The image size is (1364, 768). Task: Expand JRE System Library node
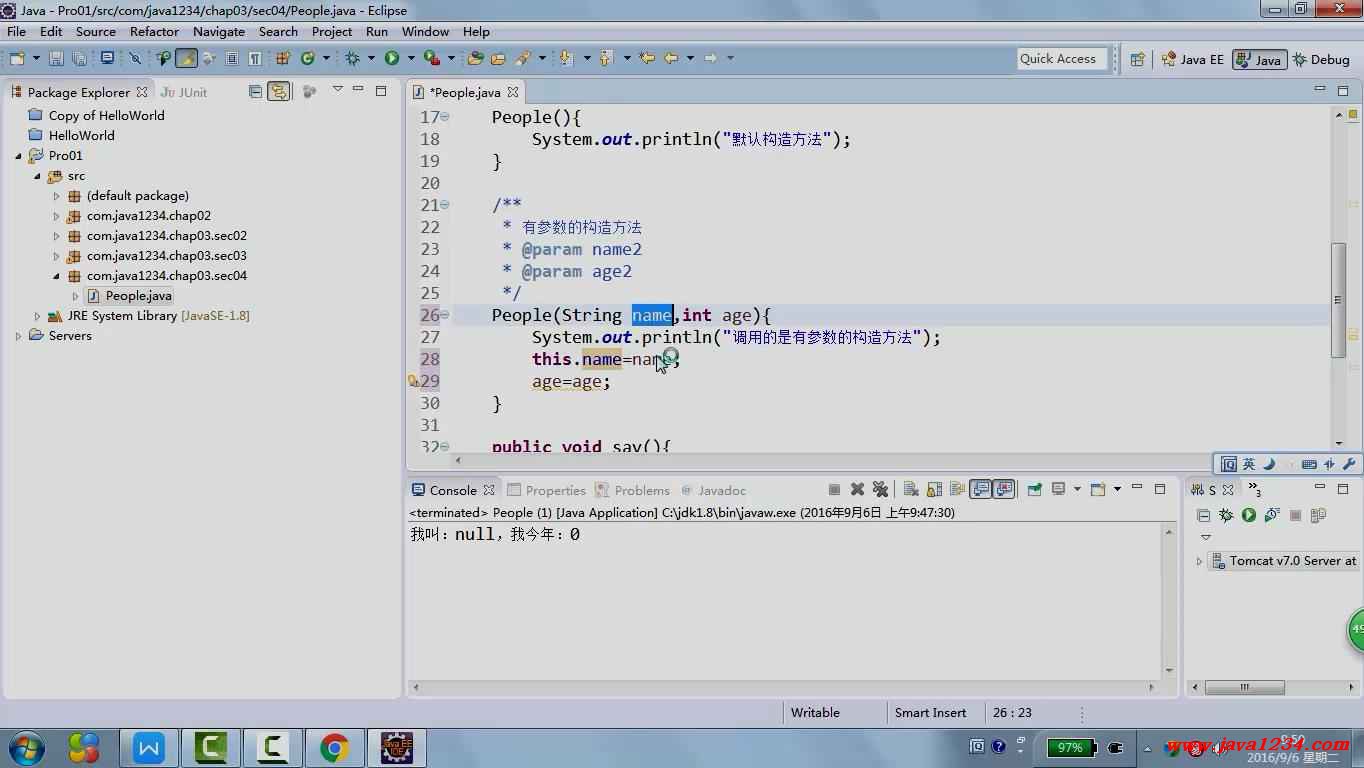tap(37, 316)
